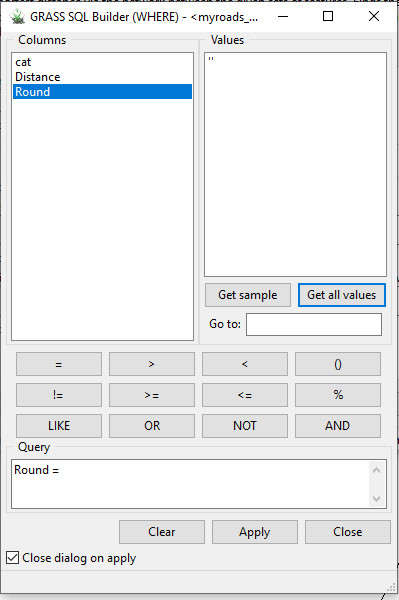The image size is (399, 600).
Task: Add parentheses to the query
Action: pos(338,364)
